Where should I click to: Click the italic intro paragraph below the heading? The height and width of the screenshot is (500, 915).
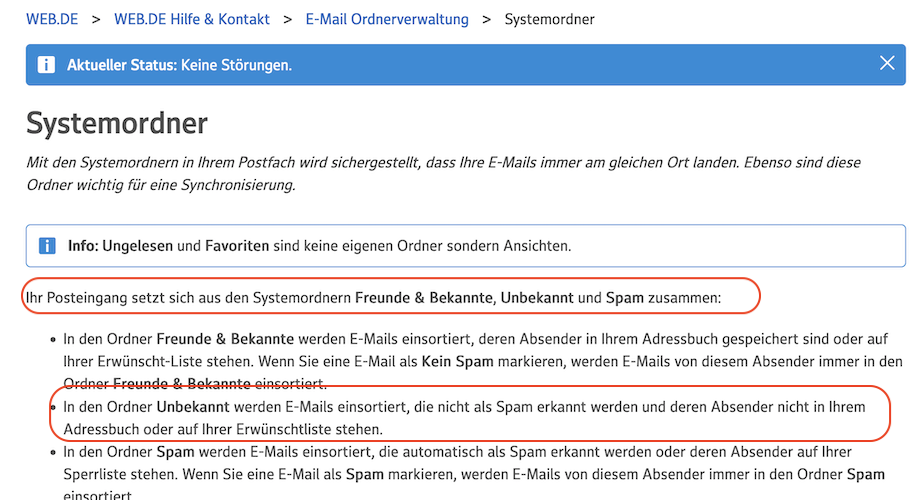pyautogui.click(x=443, y=173)
